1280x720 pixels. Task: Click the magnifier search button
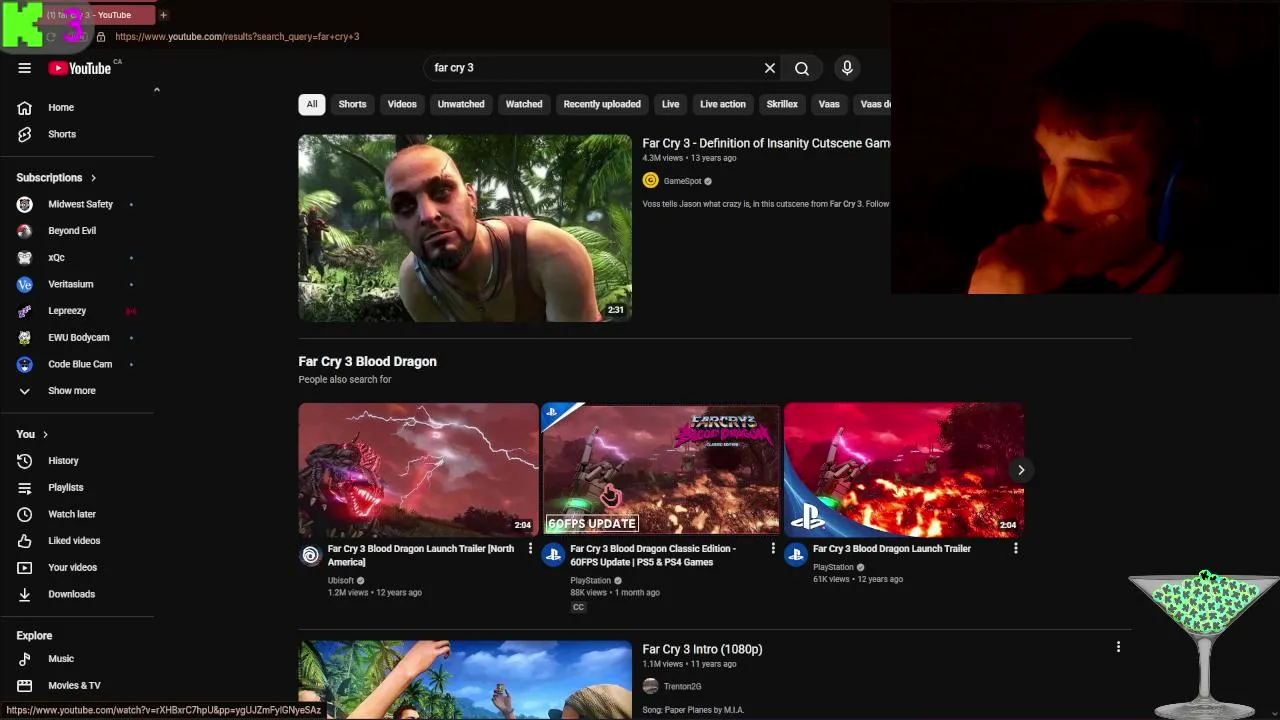pyautogui.click(x=802, y=68)
